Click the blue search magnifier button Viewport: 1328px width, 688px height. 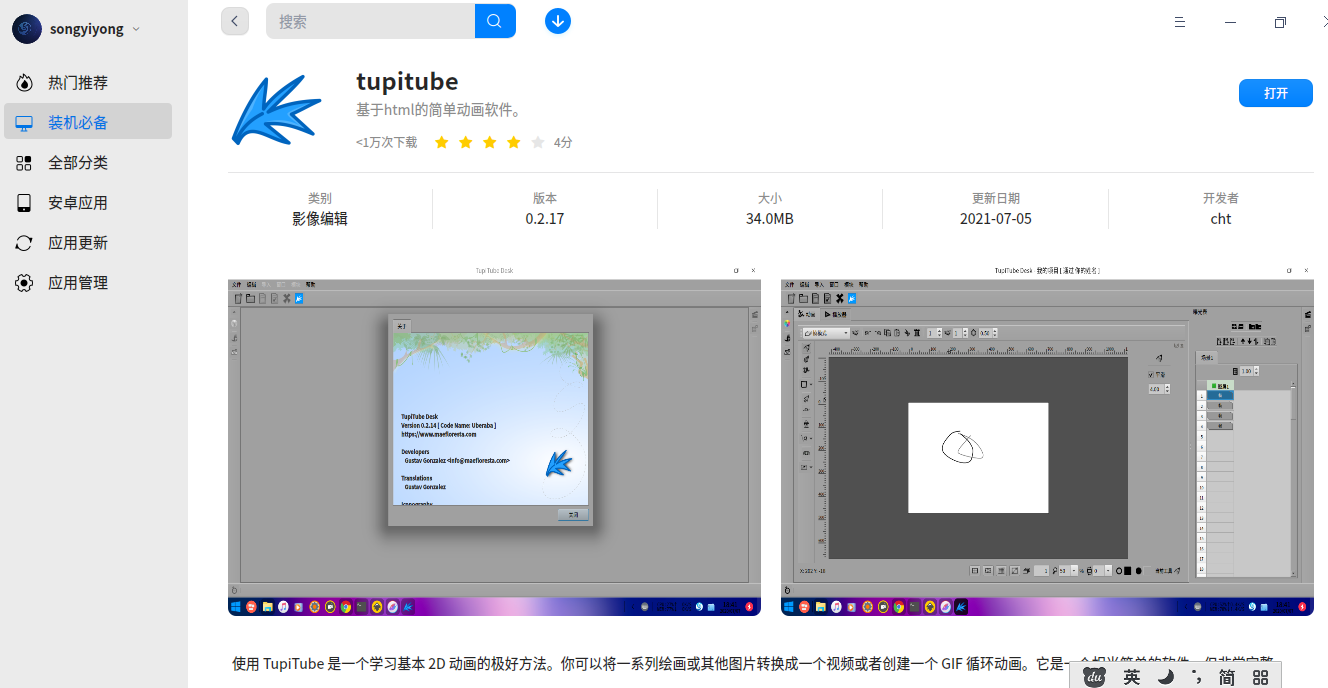tap(495, 21)
